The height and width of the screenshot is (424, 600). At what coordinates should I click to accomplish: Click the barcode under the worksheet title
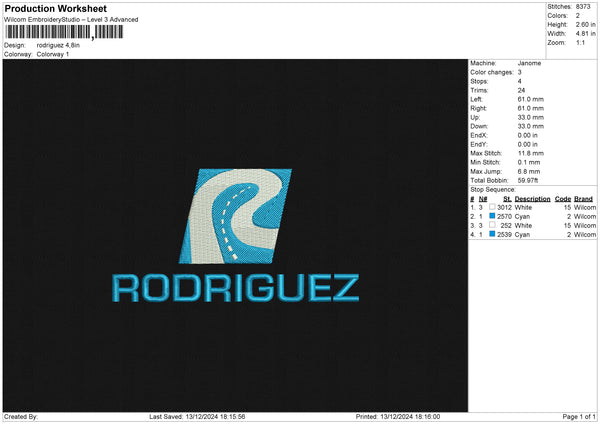[x=64, y=32]
